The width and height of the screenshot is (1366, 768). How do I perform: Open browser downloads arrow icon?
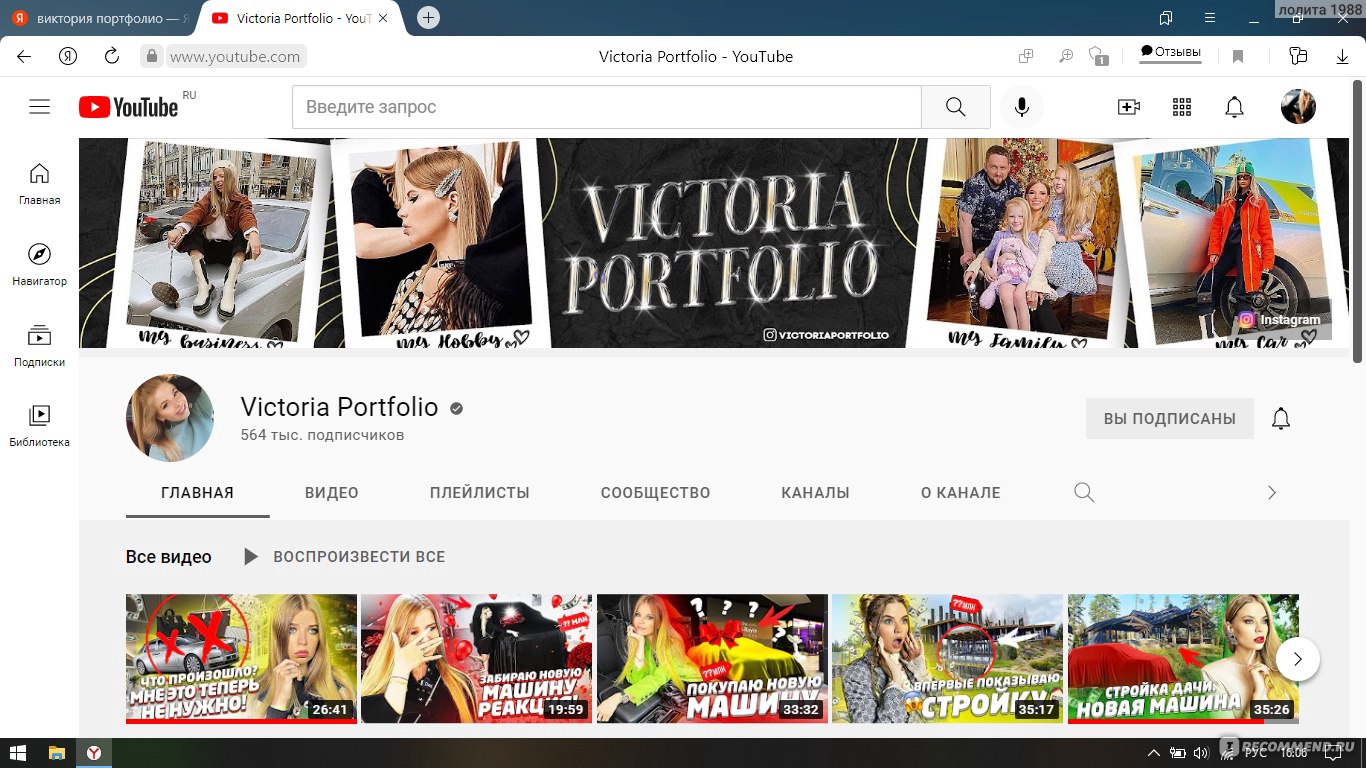(1342, 57)
